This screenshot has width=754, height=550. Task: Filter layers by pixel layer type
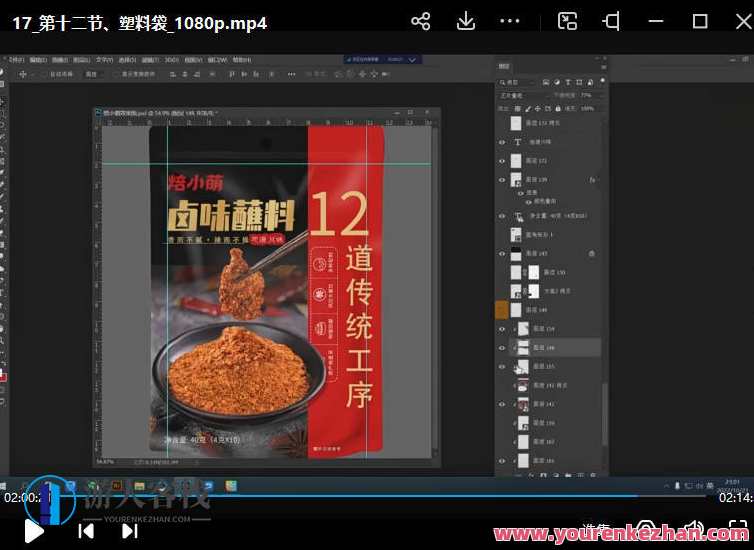coord(546,83)
